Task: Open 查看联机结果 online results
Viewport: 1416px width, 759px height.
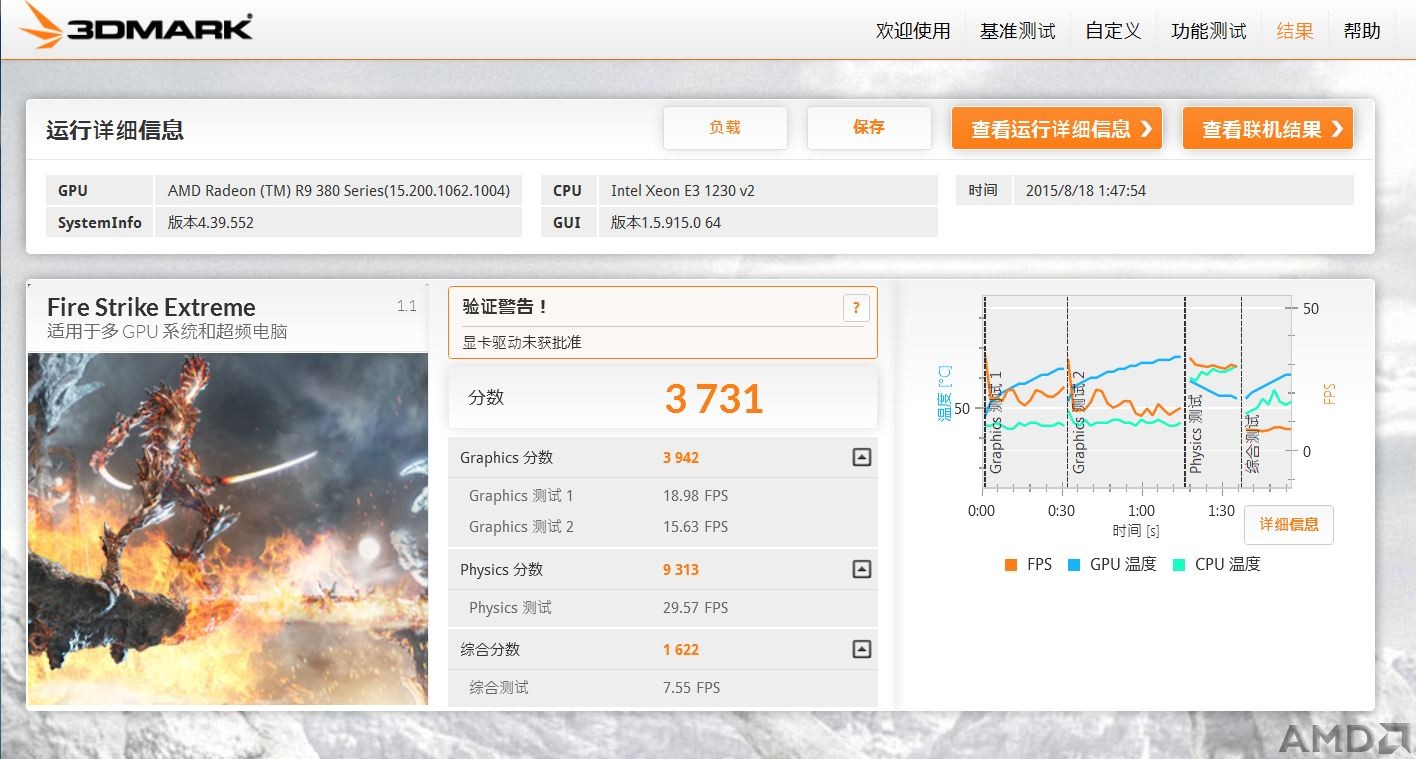Action: [x=1268, y=129]
